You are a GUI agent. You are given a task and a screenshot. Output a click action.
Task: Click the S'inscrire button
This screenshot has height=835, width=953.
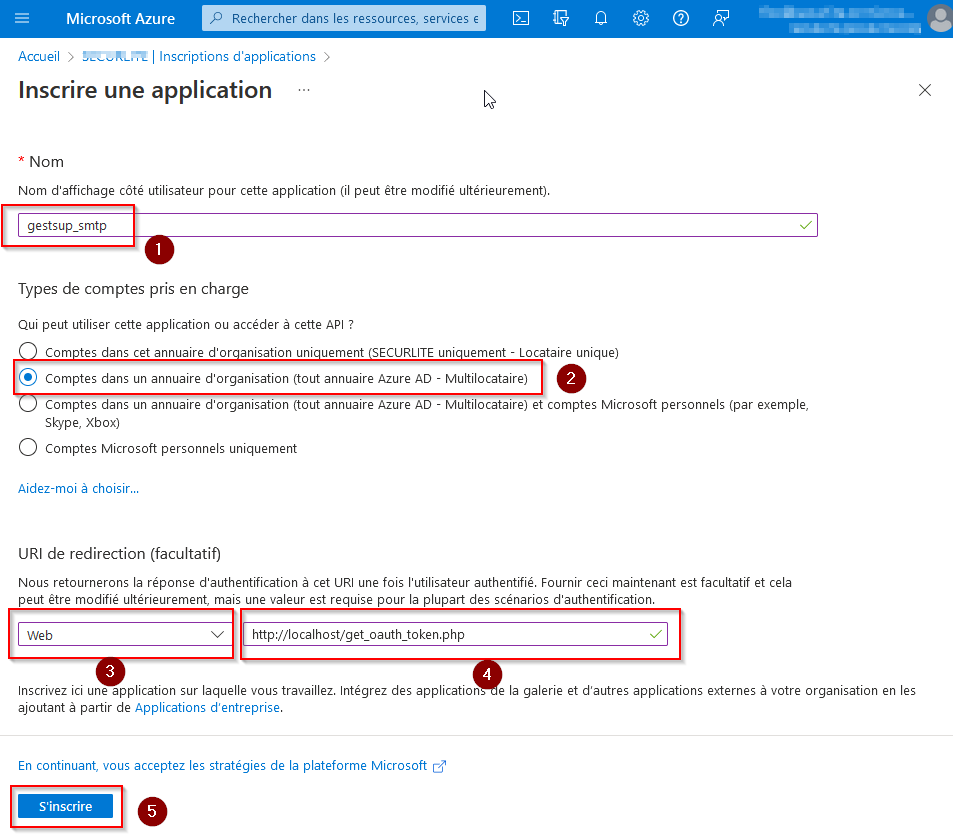[x=66, y=806]
